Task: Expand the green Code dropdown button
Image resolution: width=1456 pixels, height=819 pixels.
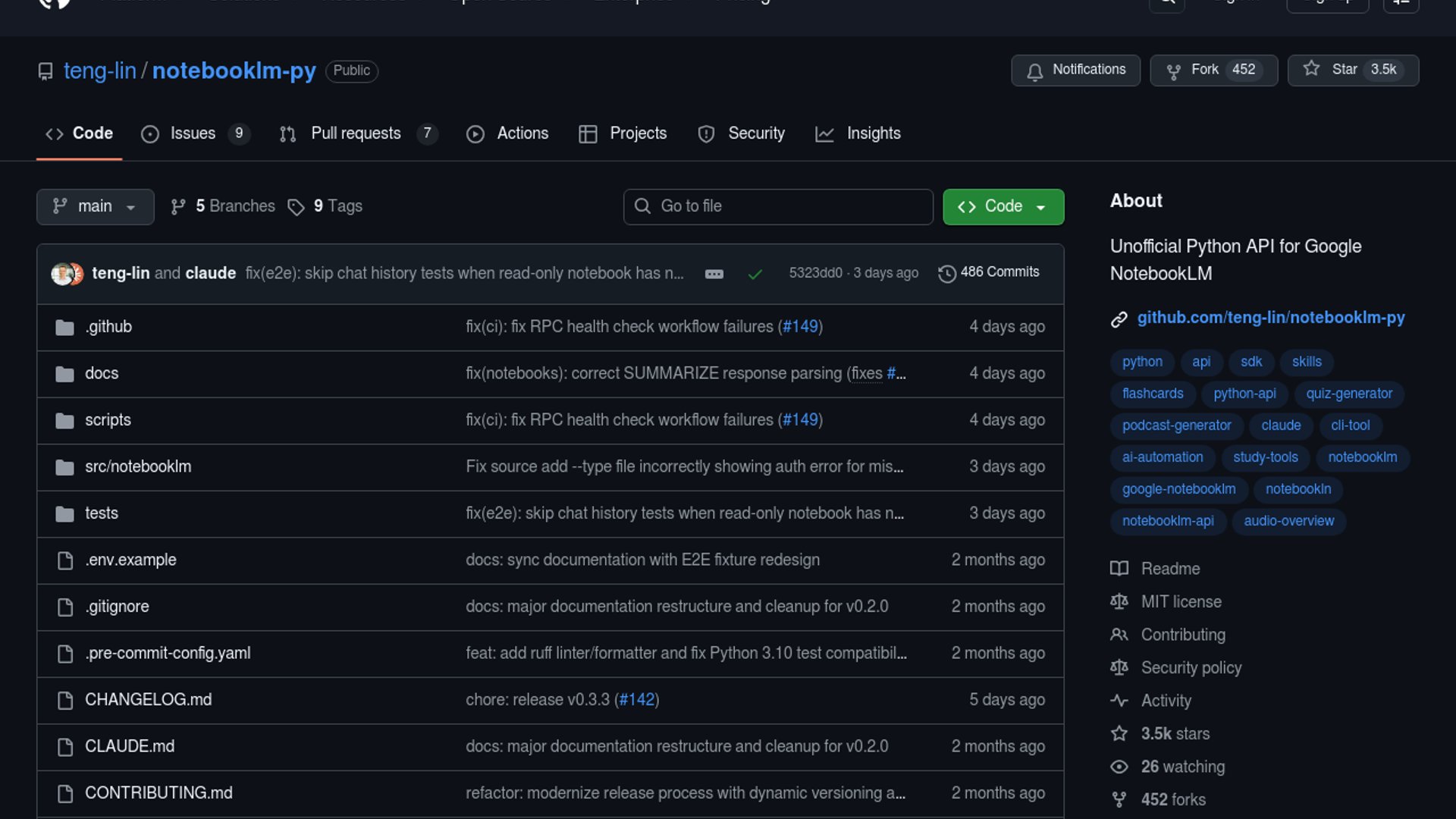Action: coord(1003,206)
